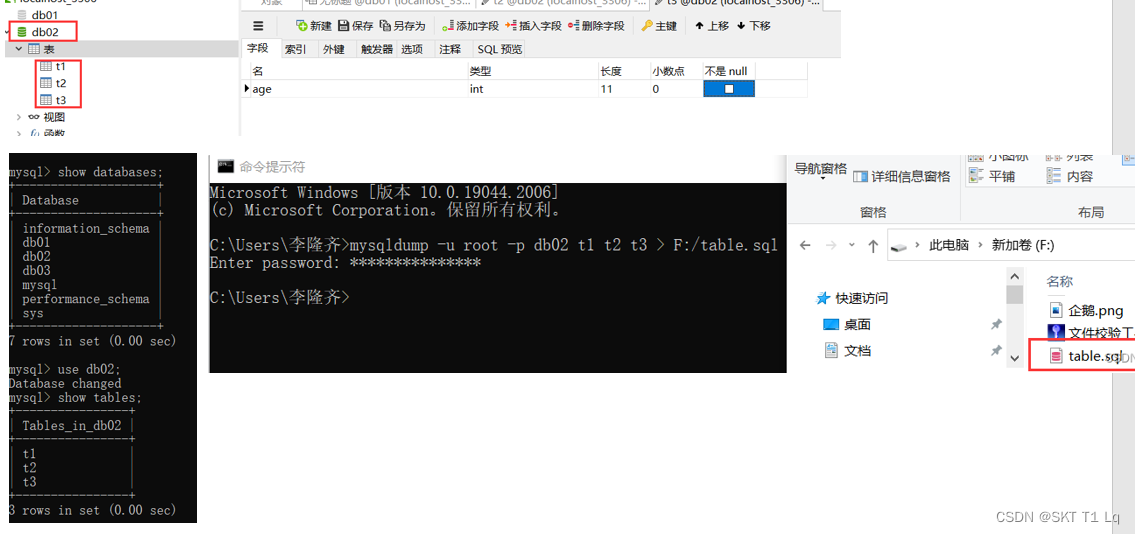Click the Explorer forward arrow
The image size is (1135, 534).
[830, 245]
